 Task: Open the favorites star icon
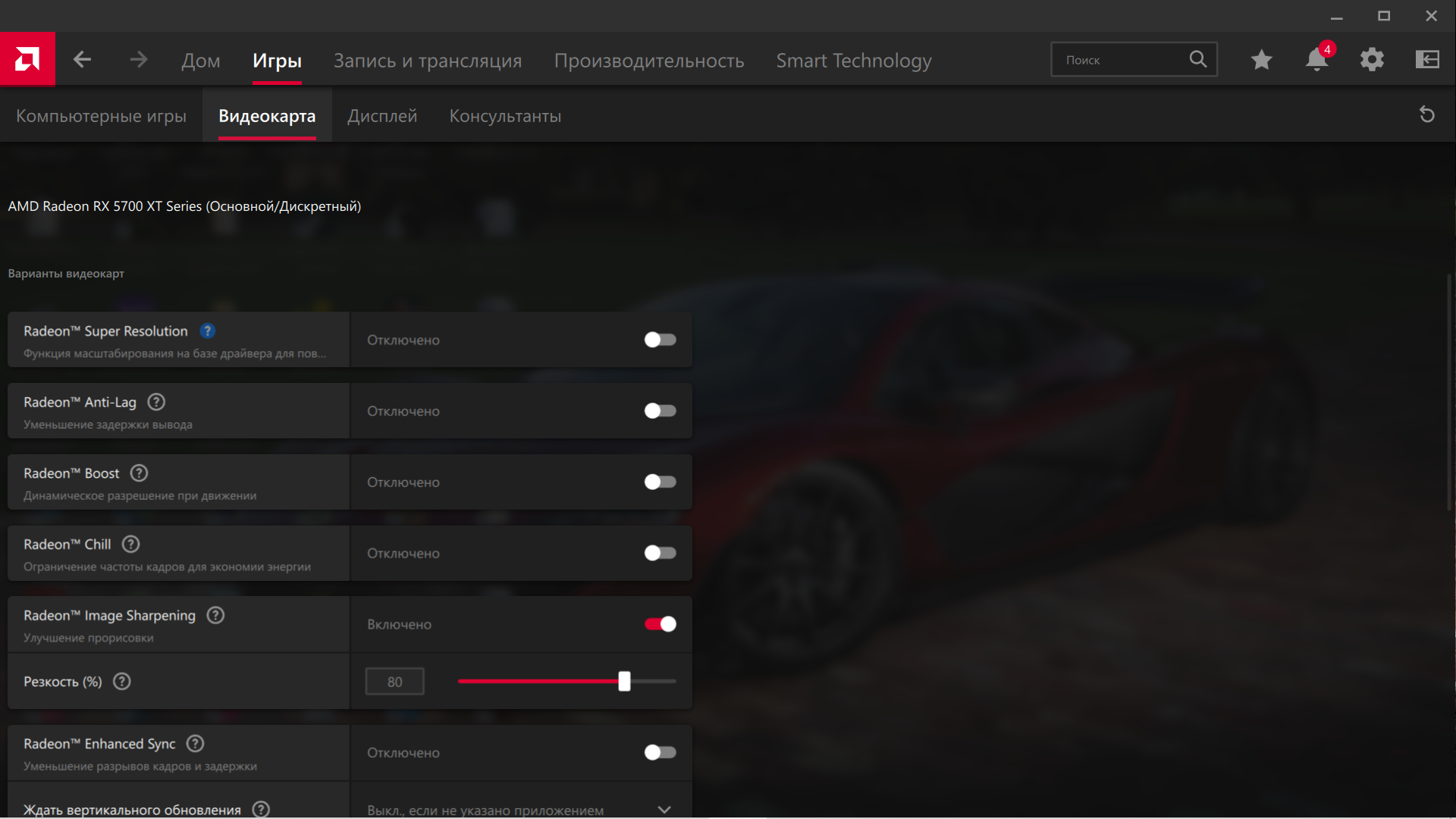coord(1261,59)
